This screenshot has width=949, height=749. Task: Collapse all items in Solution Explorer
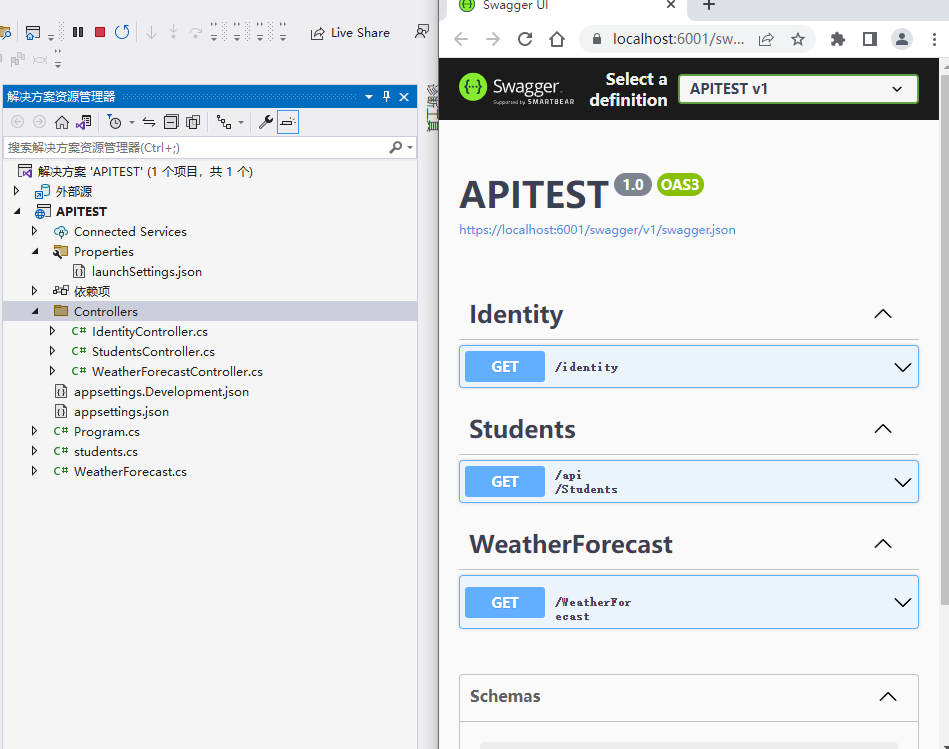[171, 122]
